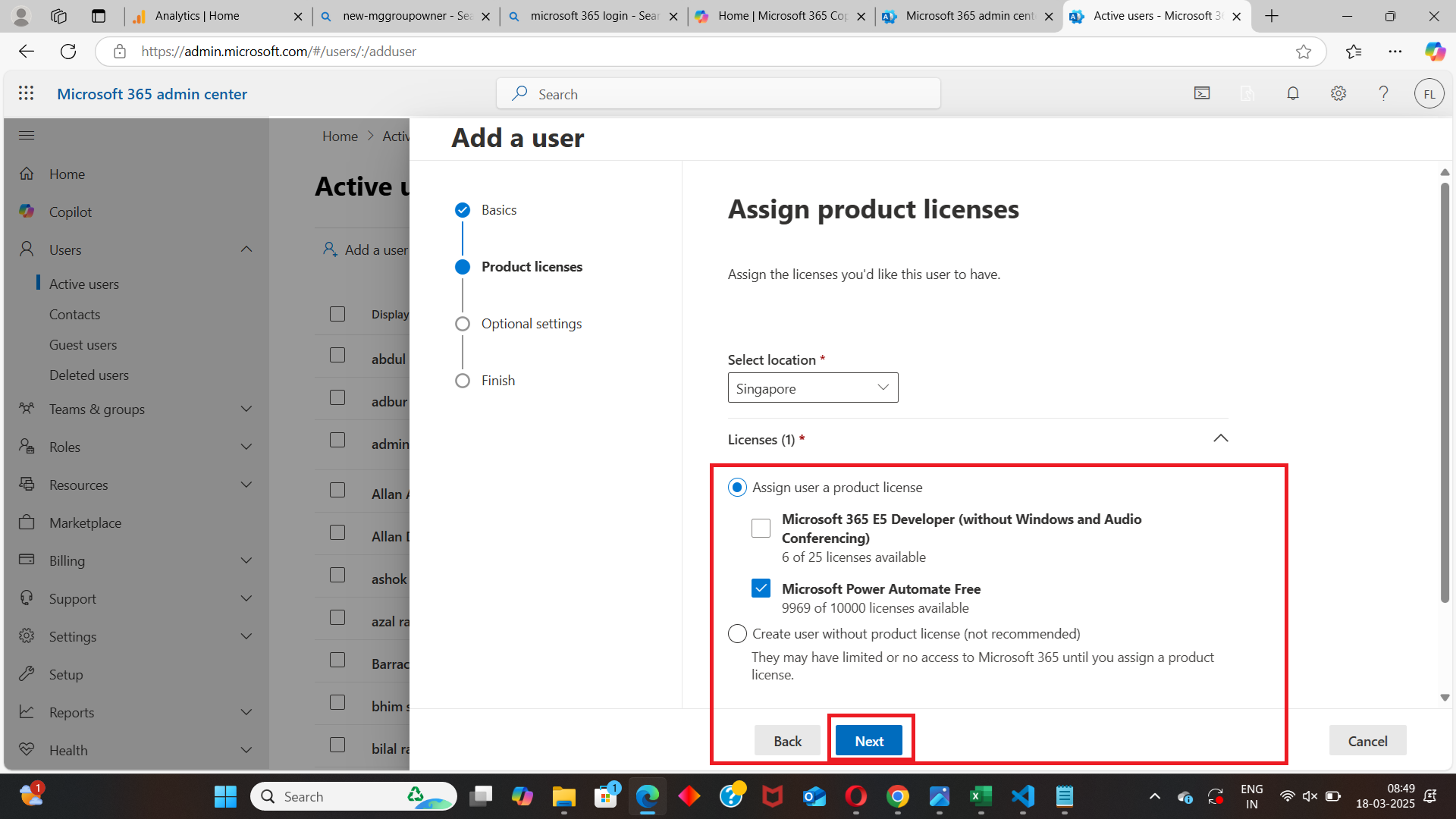
Task: Open Outlook from taskbar
Action: coord(814,796)
